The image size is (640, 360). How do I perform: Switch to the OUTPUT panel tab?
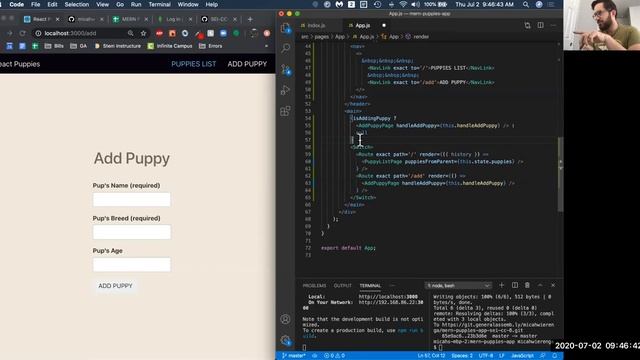[x=342, y=286]
